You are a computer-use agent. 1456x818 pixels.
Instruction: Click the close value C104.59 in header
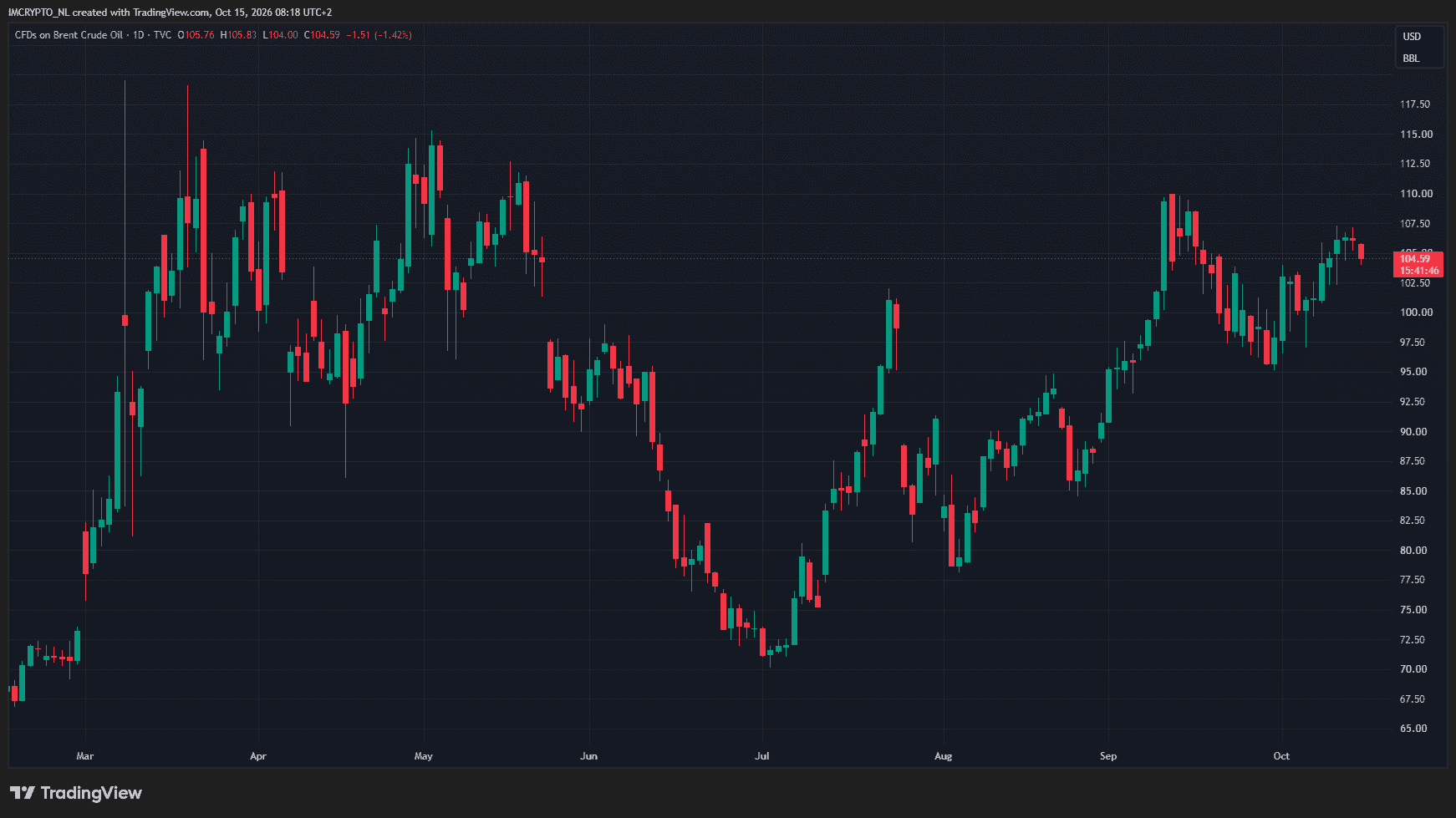(x=322, y=35)
